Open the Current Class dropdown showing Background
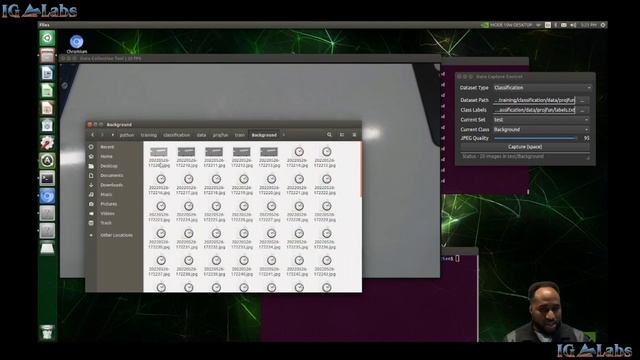This screenshot has width=640, height=360. point(542,129)
